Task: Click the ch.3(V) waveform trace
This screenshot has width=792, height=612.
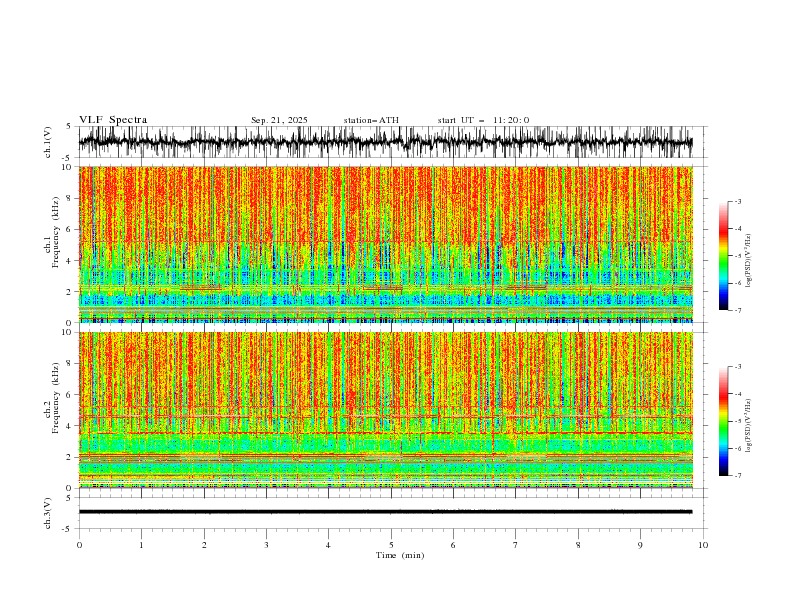Action: coord(385,512)
